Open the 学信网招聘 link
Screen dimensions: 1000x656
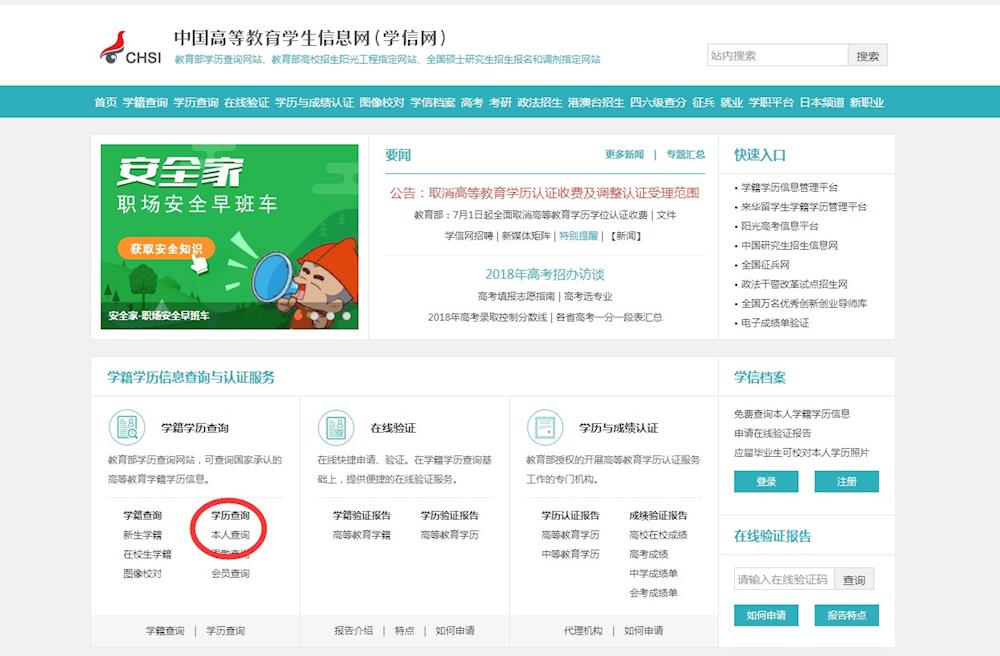point(469,236)
